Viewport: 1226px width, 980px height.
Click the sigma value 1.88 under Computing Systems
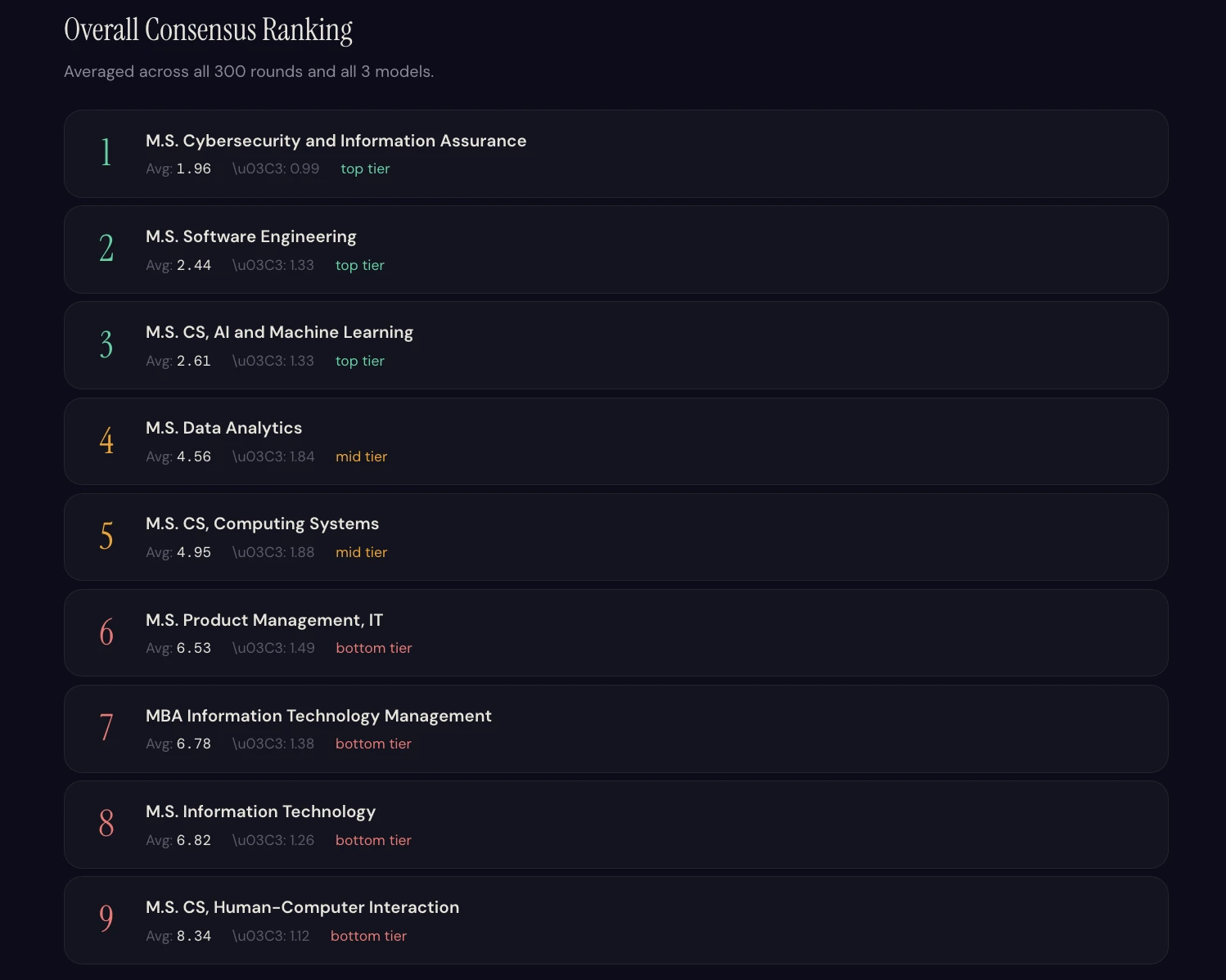click(301, 552)
